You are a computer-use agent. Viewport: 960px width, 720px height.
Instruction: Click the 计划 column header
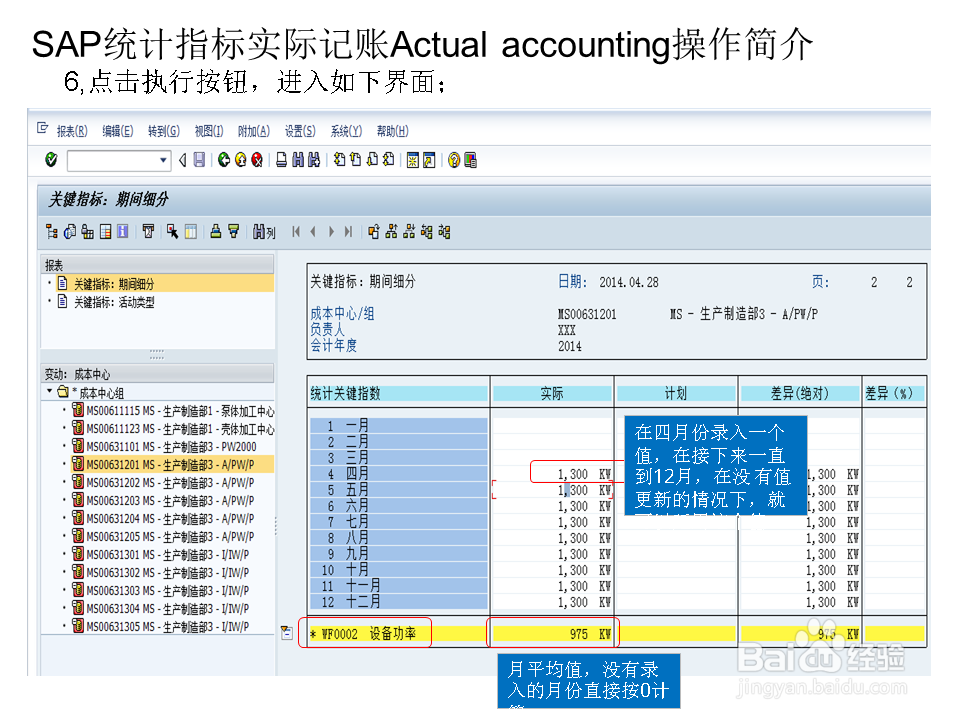[x=676, y=394]
